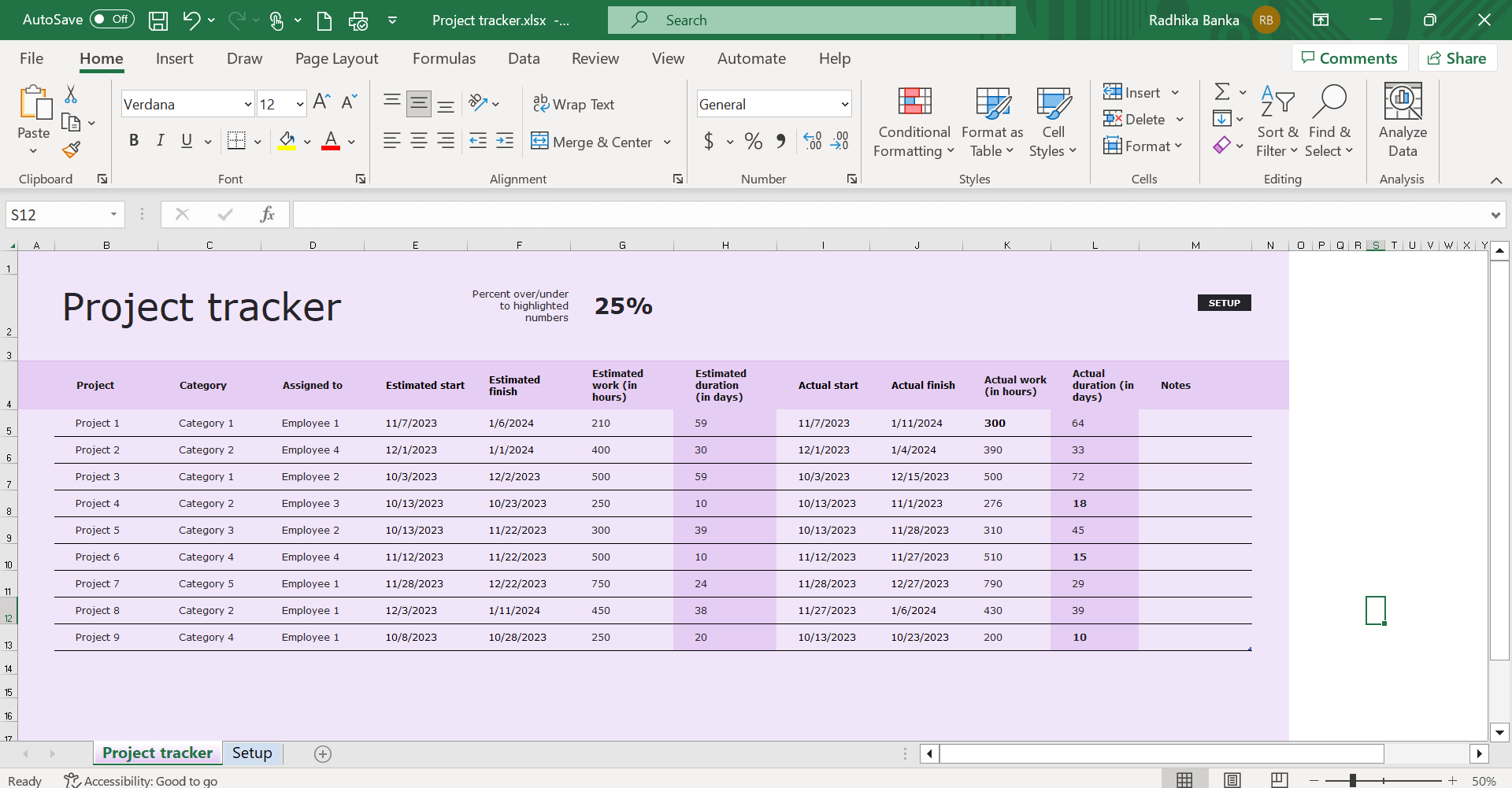Toggle AutoSave on
The image size is (1512, 788).
110,19
